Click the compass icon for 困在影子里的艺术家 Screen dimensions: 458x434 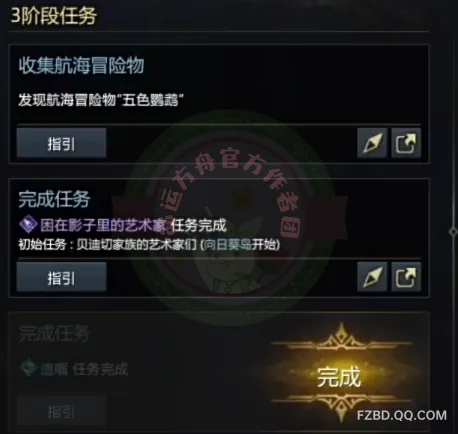point(372,277)
